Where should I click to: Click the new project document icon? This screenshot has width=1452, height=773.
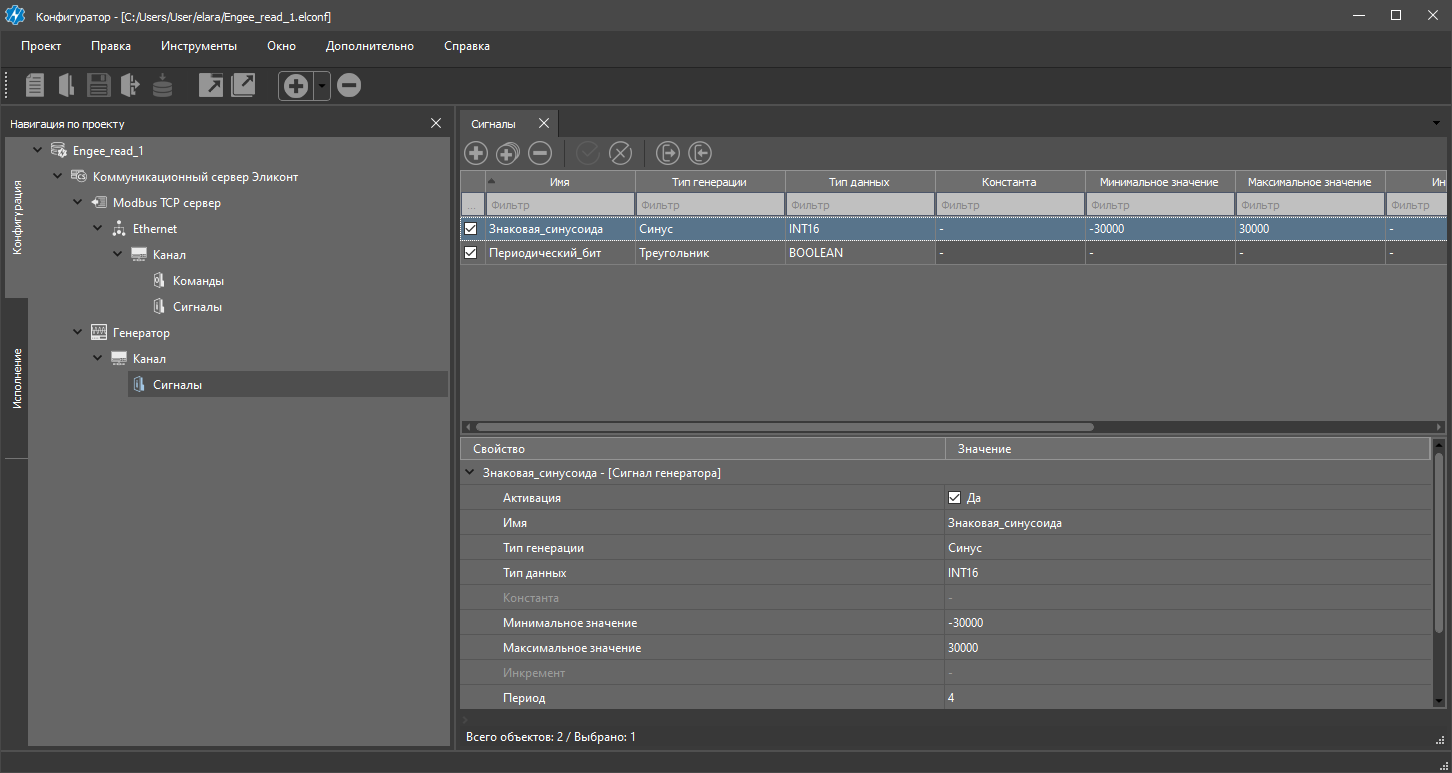coord(35,86)
